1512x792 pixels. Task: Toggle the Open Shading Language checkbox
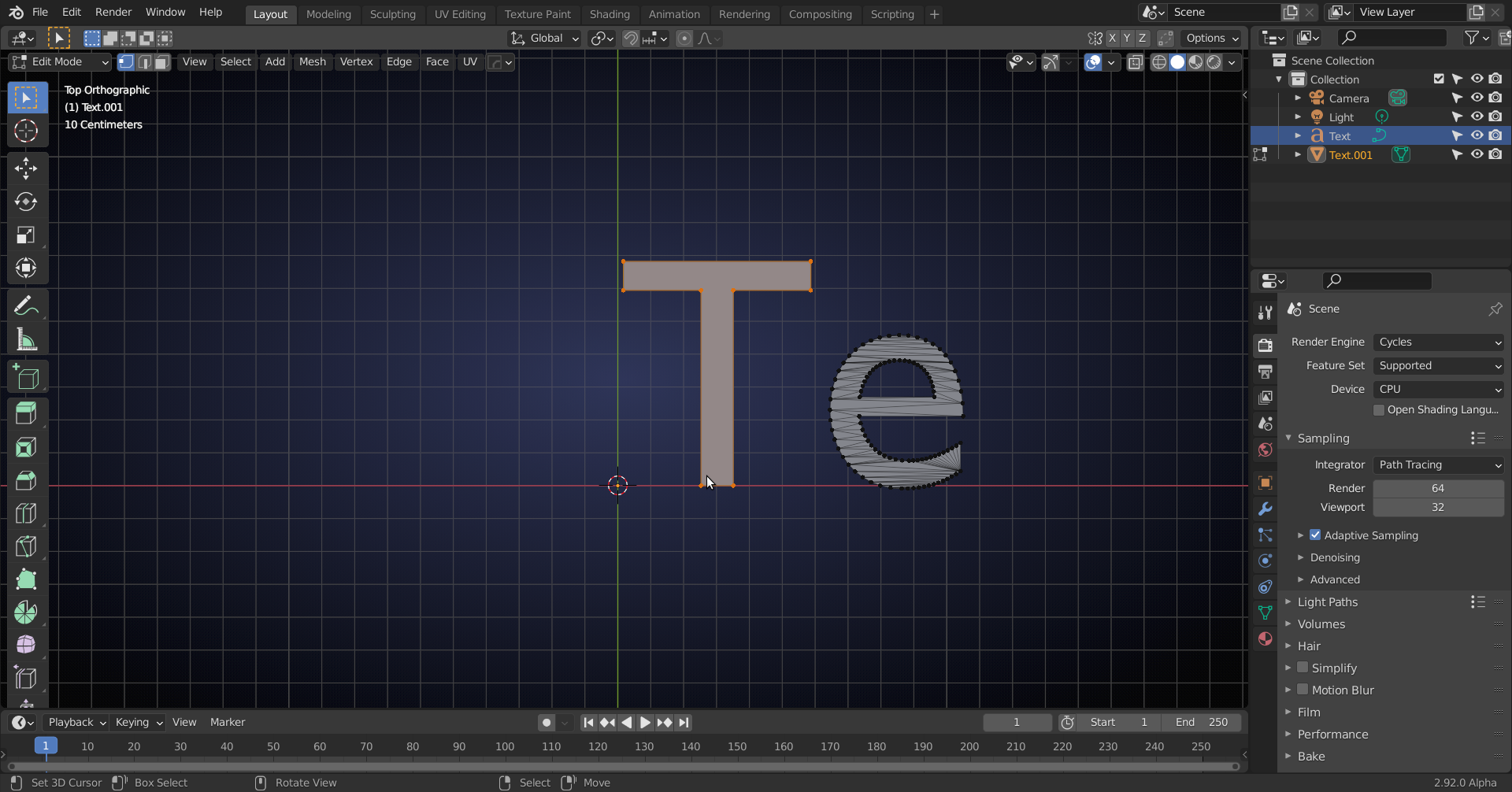(1379, 410)
